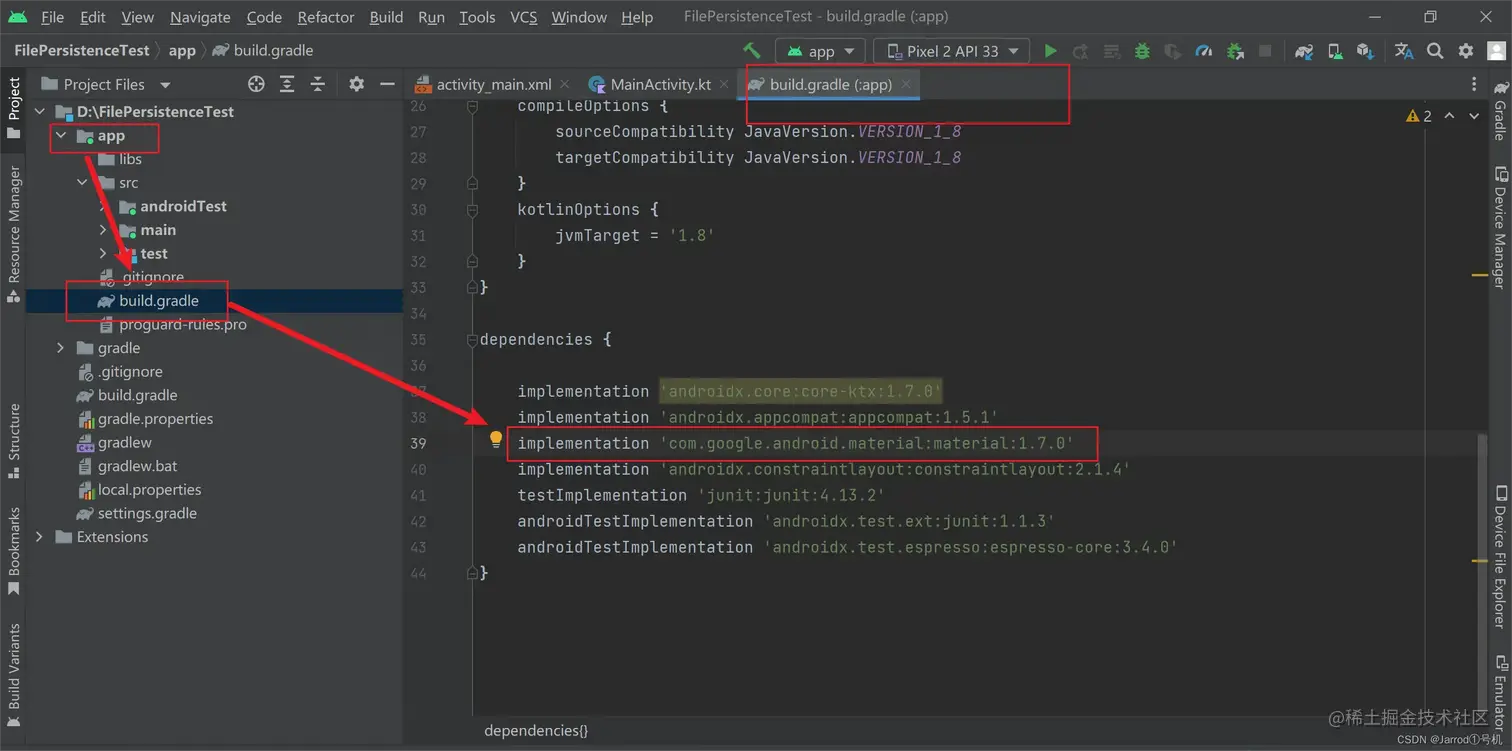Screen dimensions: 1512x751
Task: Open the app run configuration dropdown
Action: 821,51
